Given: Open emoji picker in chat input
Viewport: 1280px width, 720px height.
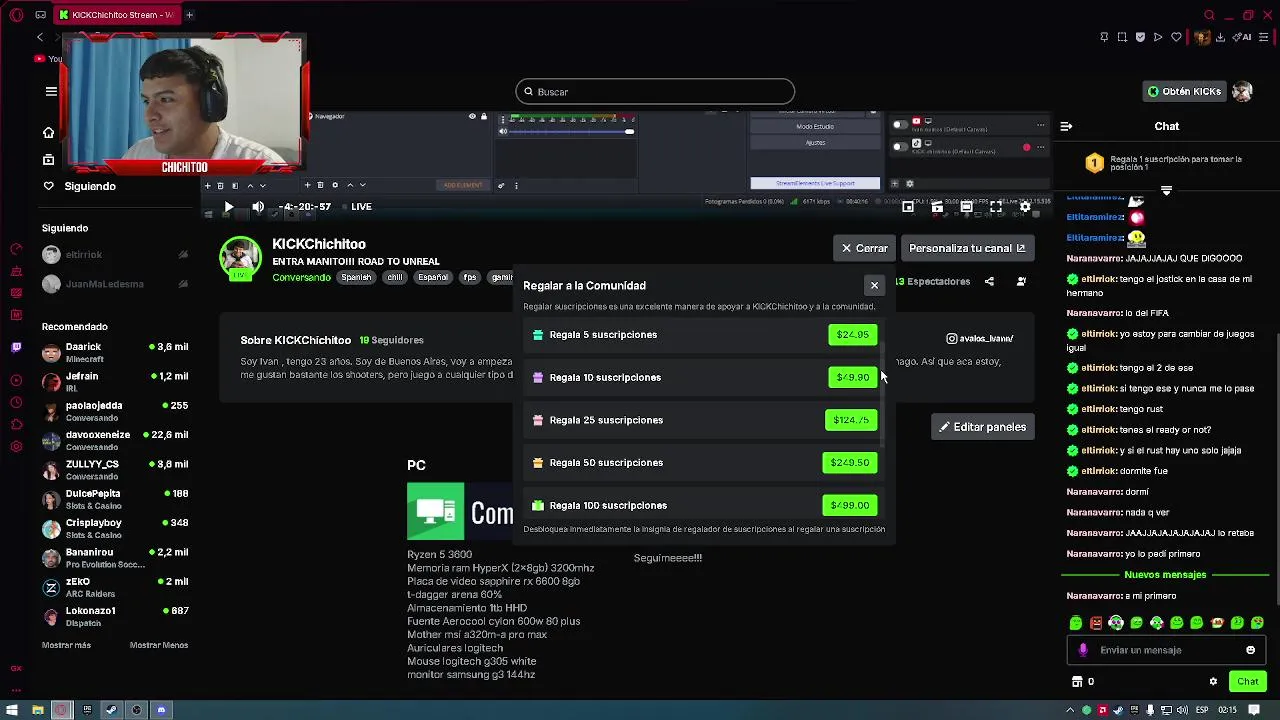Looking at the screenshot, I should coord(1250,650).
